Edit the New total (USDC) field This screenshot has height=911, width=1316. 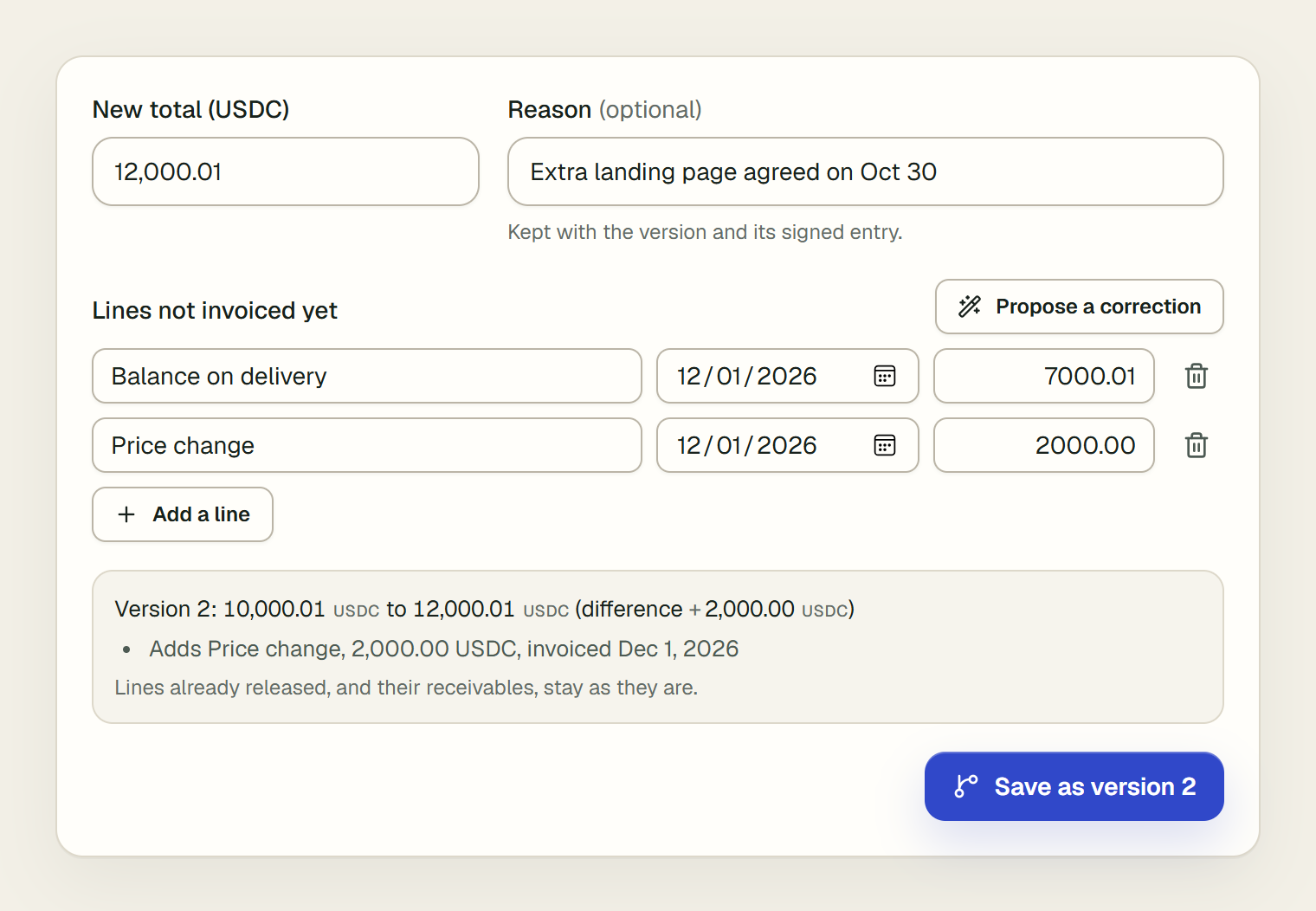286,171
